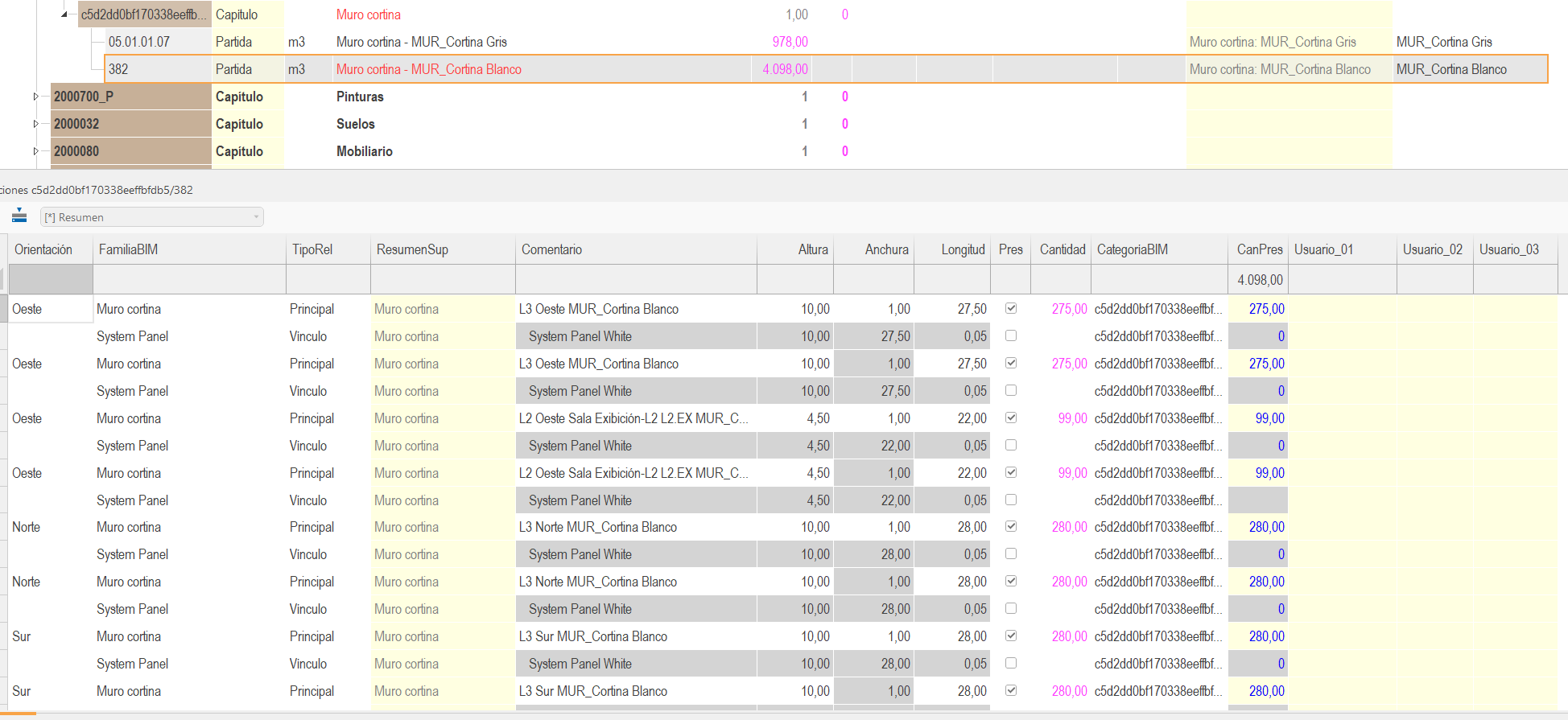Select the Pinturas chapter name
The width and height of the screenshot is (1568, 720).
click(360, 97)
